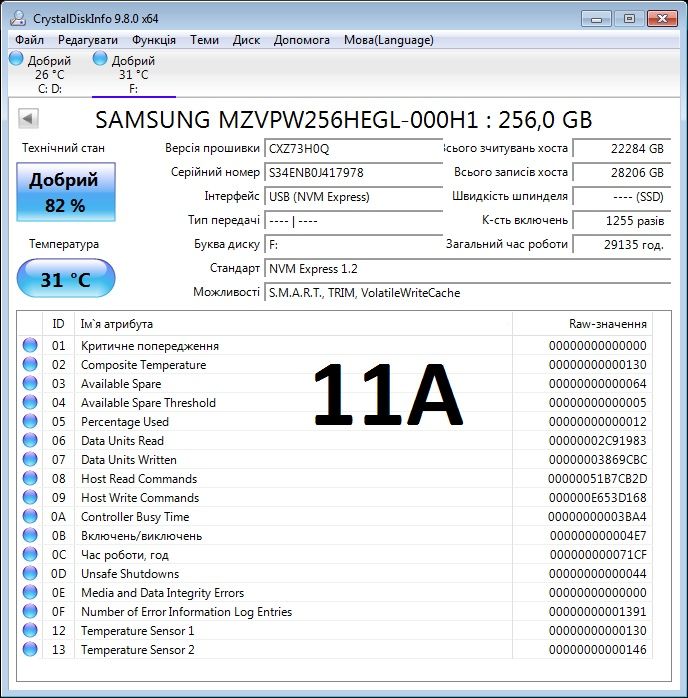688x698 pixels.
Task: Click the features field with S.M.A.R.T., TRIM
Action: (x=467, y=292)
